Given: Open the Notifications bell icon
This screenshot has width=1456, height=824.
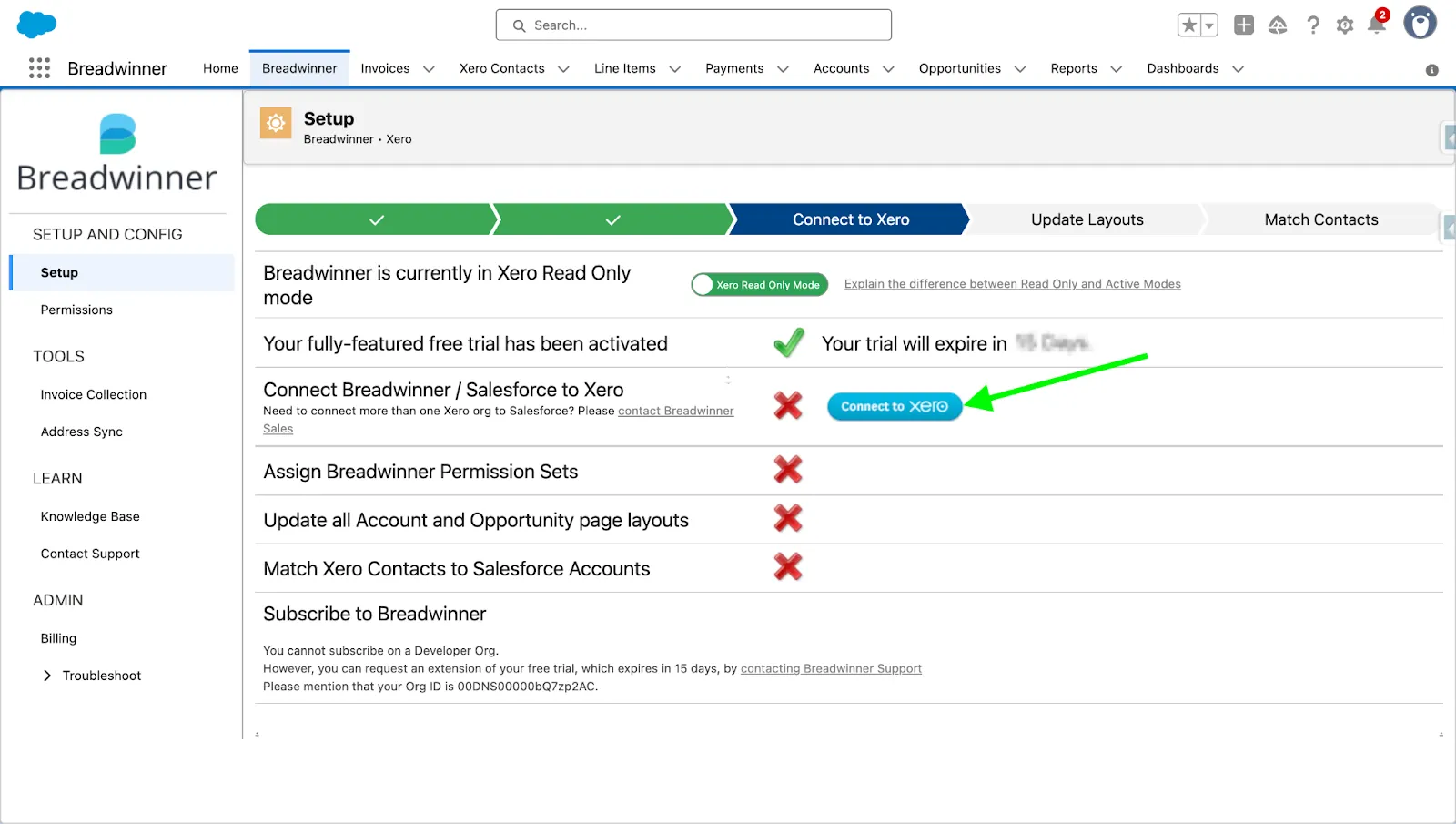Looking at the screenshot, I should (x=1377, y=25).
